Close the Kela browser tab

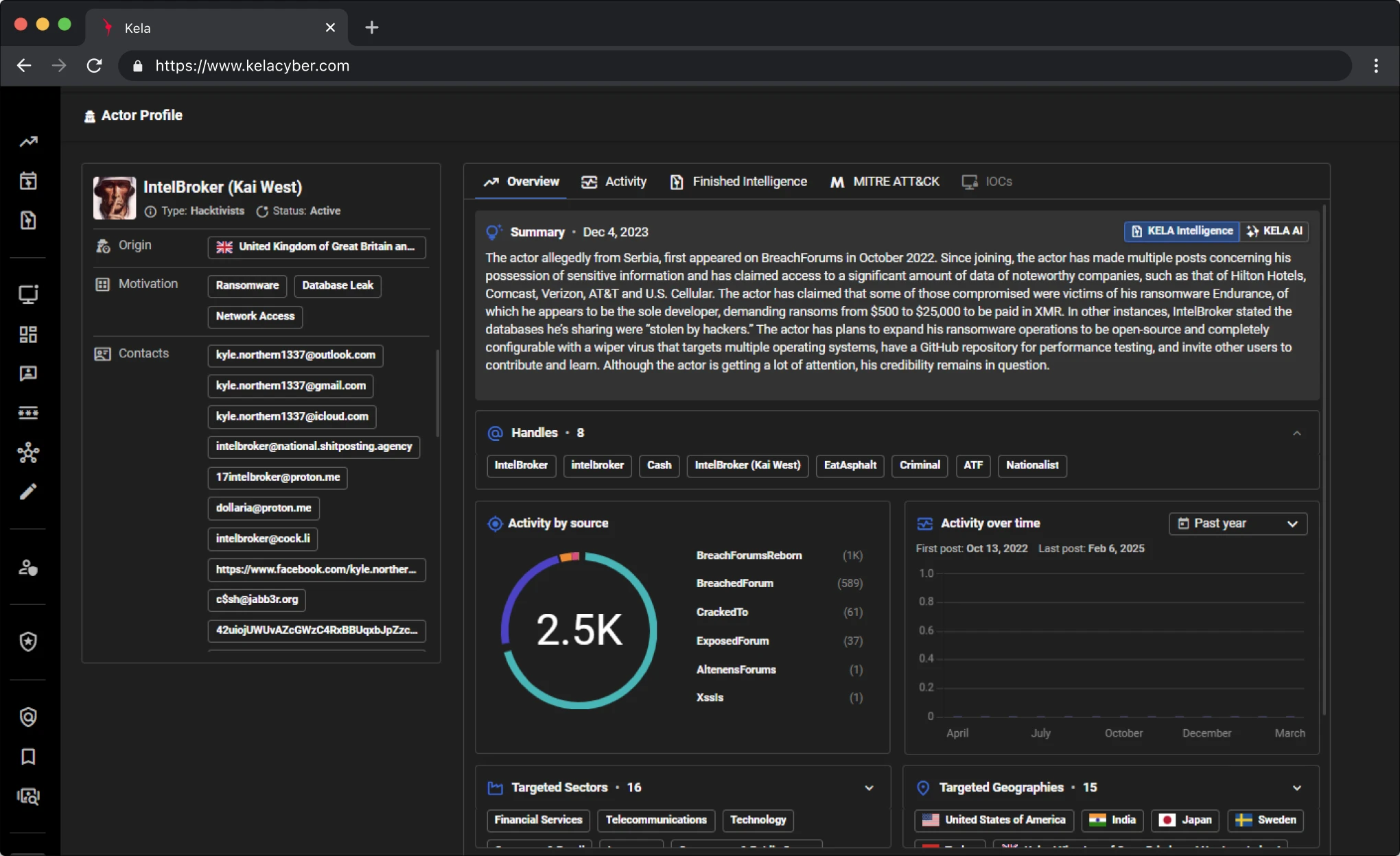tap(330, 27)
